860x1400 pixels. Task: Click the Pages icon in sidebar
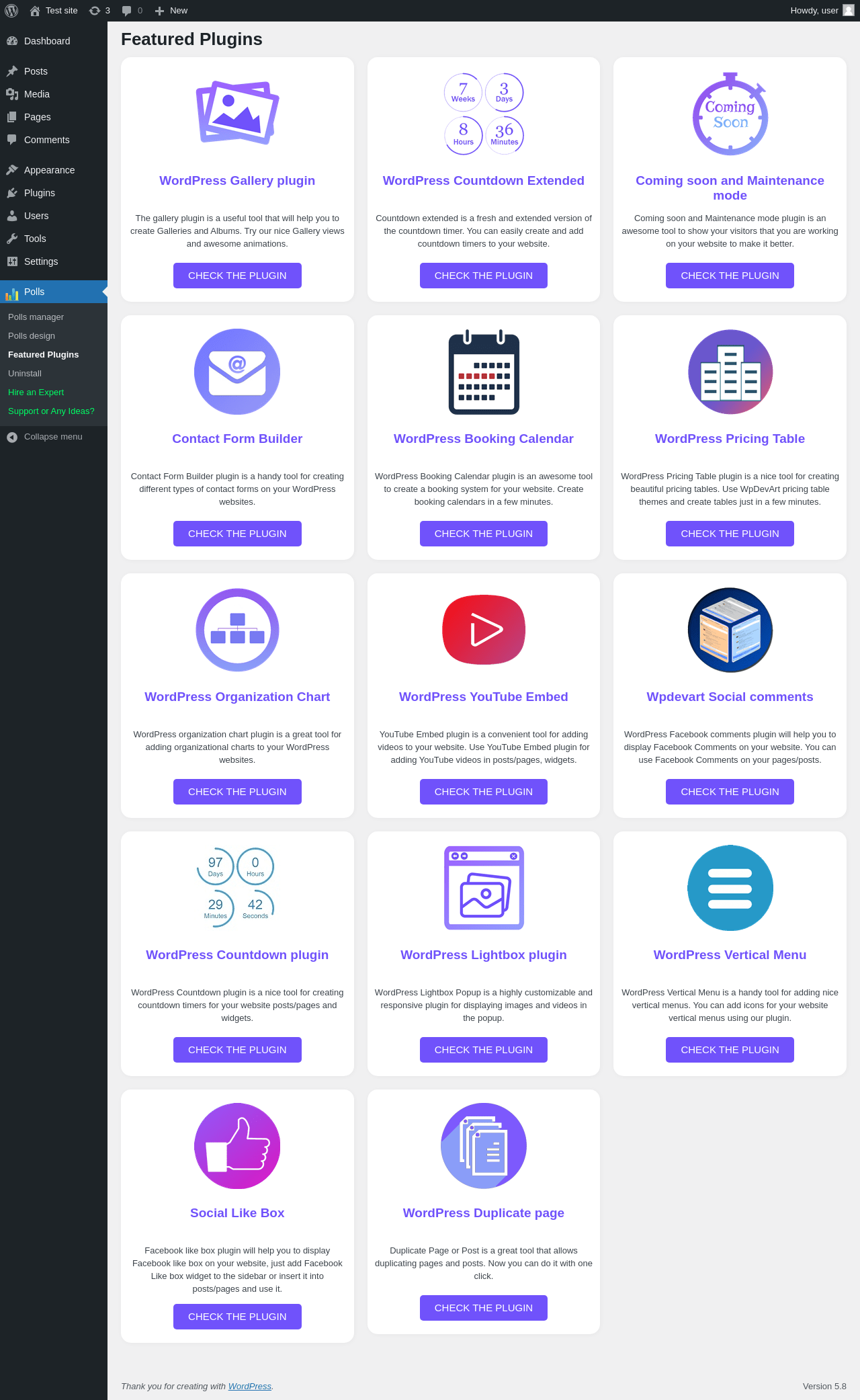[x=12, y=117]
